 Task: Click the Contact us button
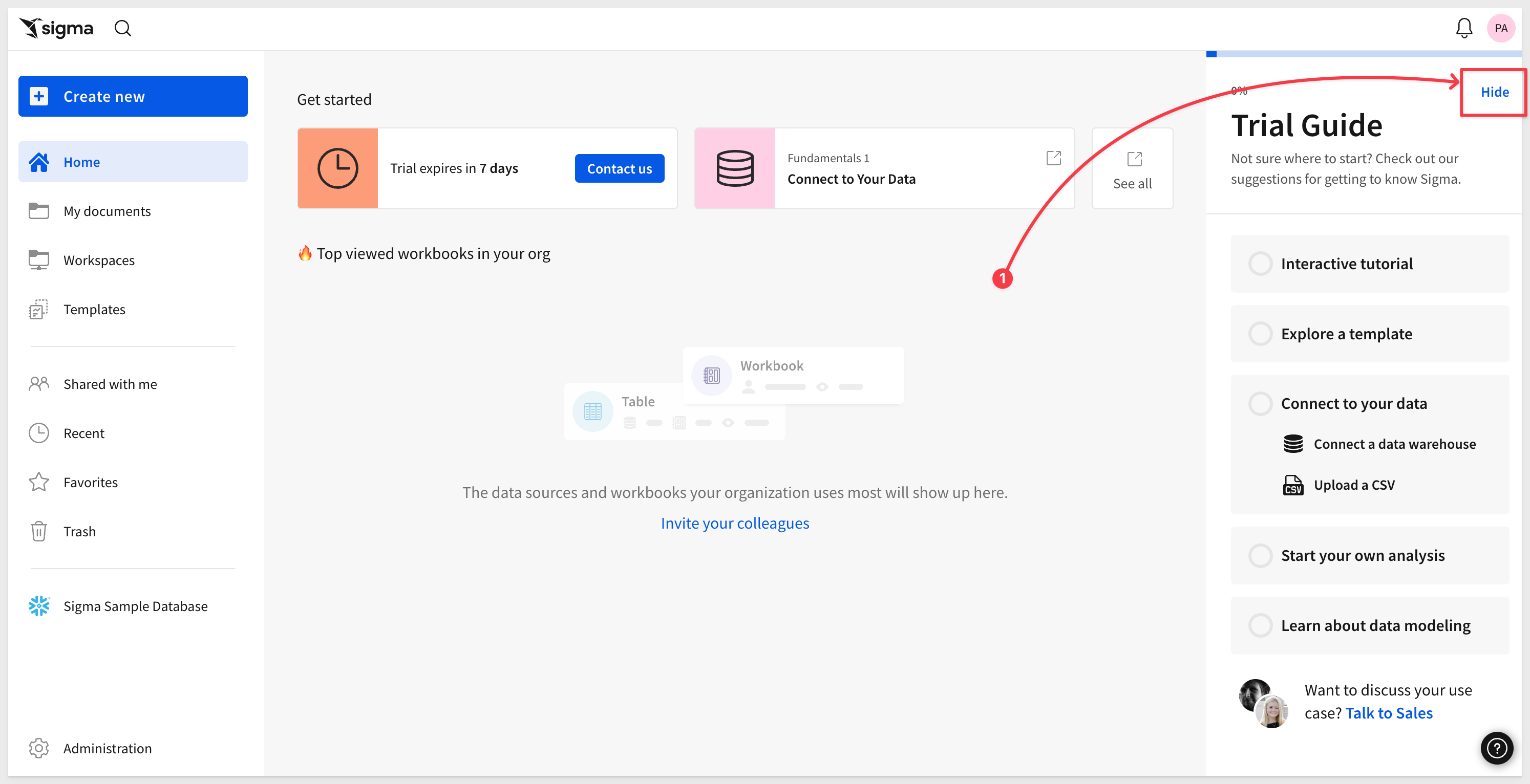tap(620, 168)
